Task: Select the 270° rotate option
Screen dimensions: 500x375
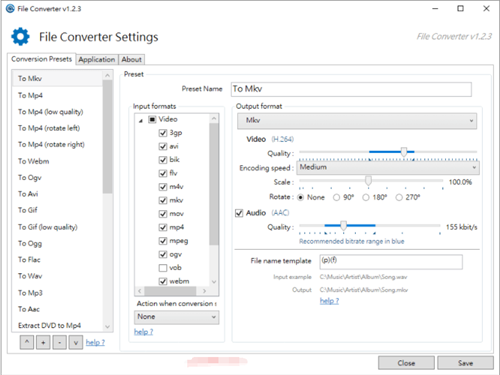Action: coord(399,197)
